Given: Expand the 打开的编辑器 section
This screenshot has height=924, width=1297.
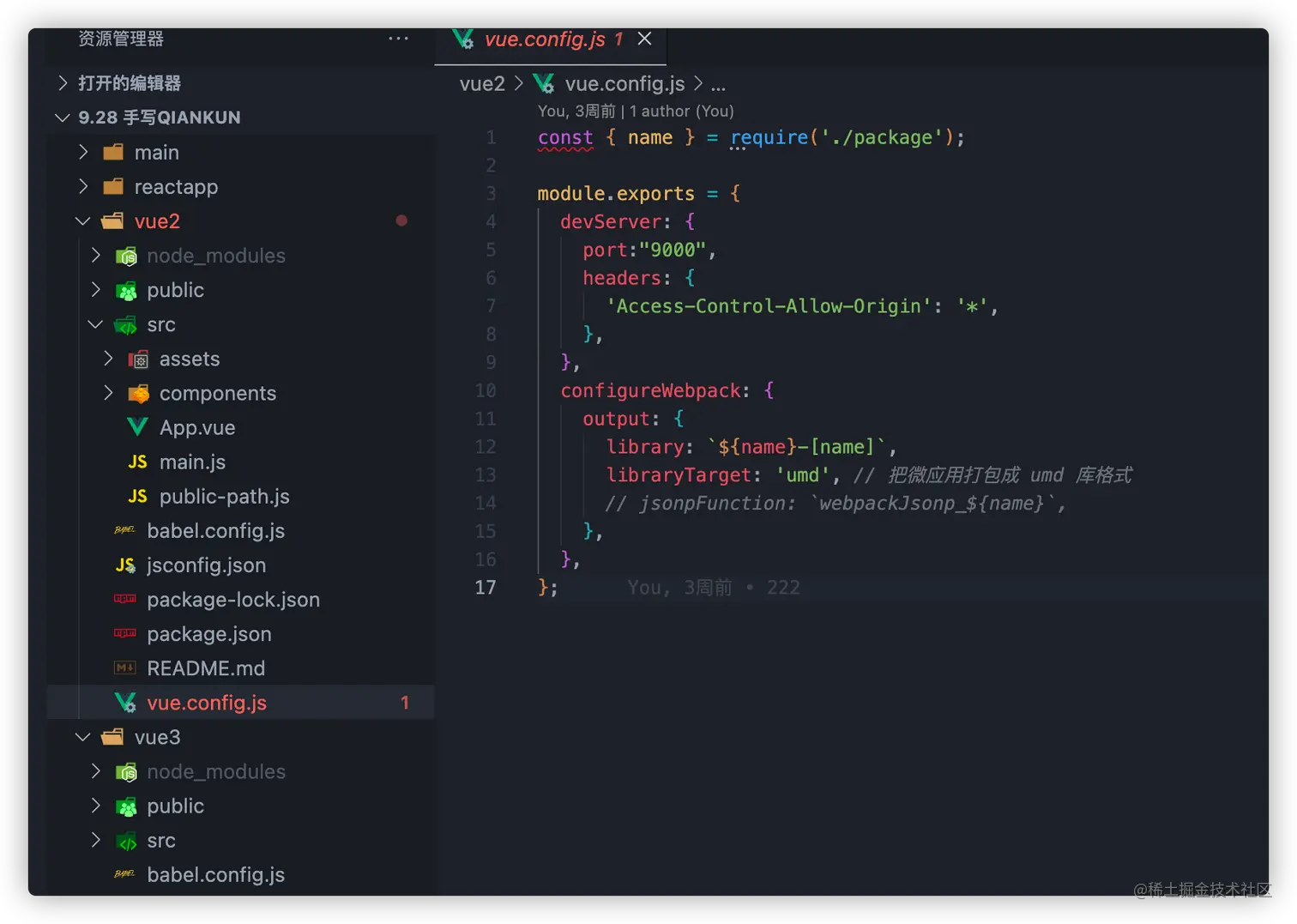Looking at the screenshot, I should click(x=62, y=82).
